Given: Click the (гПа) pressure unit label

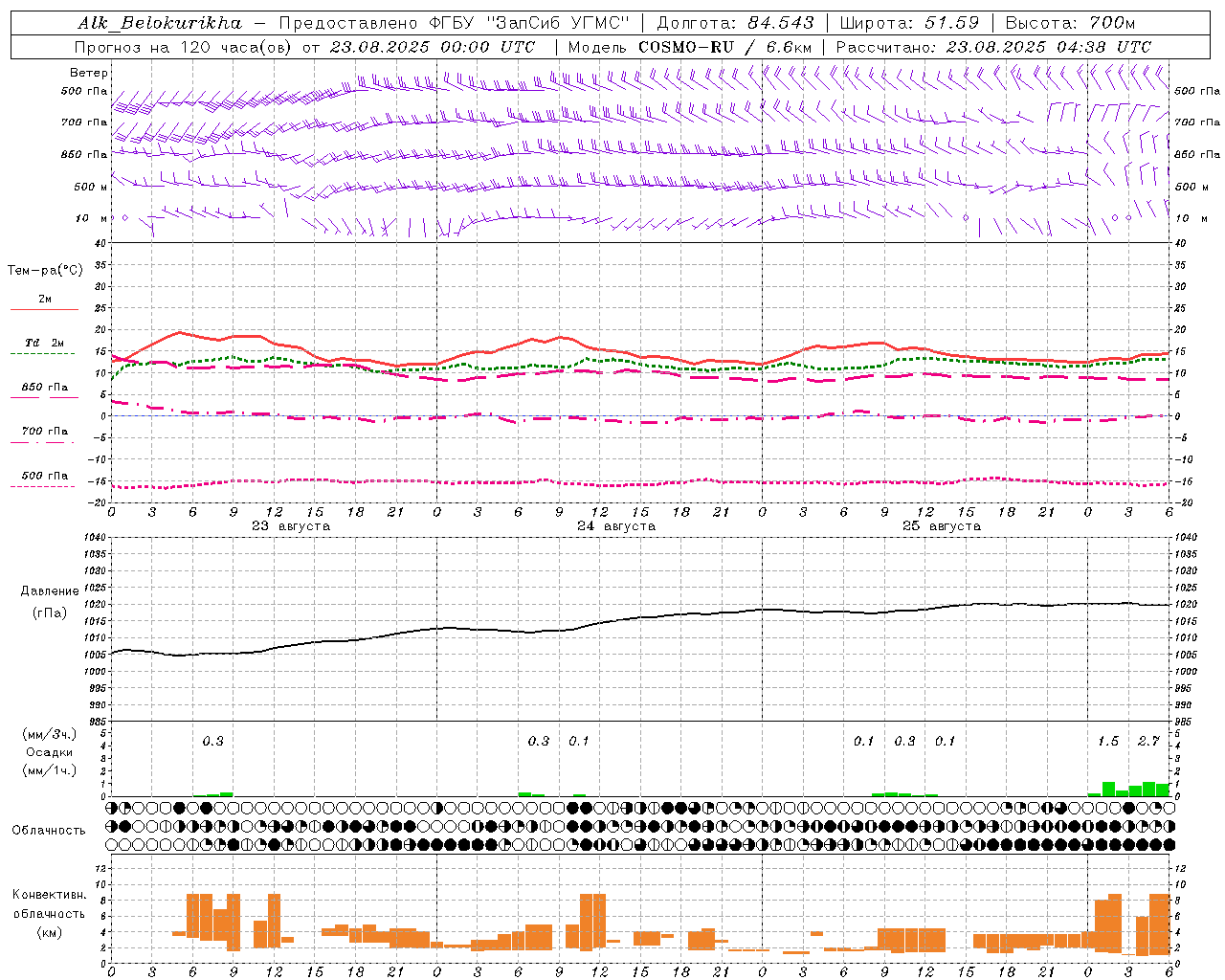Looking at the screenshot, I should pos(50,612).
